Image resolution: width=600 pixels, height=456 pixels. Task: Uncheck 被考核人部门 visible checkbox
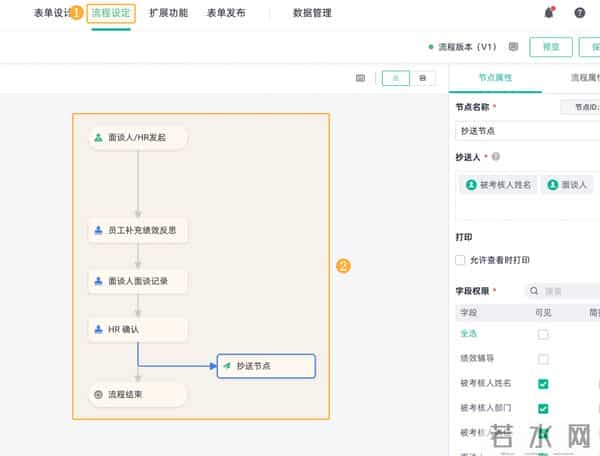[x=543, y=409]
